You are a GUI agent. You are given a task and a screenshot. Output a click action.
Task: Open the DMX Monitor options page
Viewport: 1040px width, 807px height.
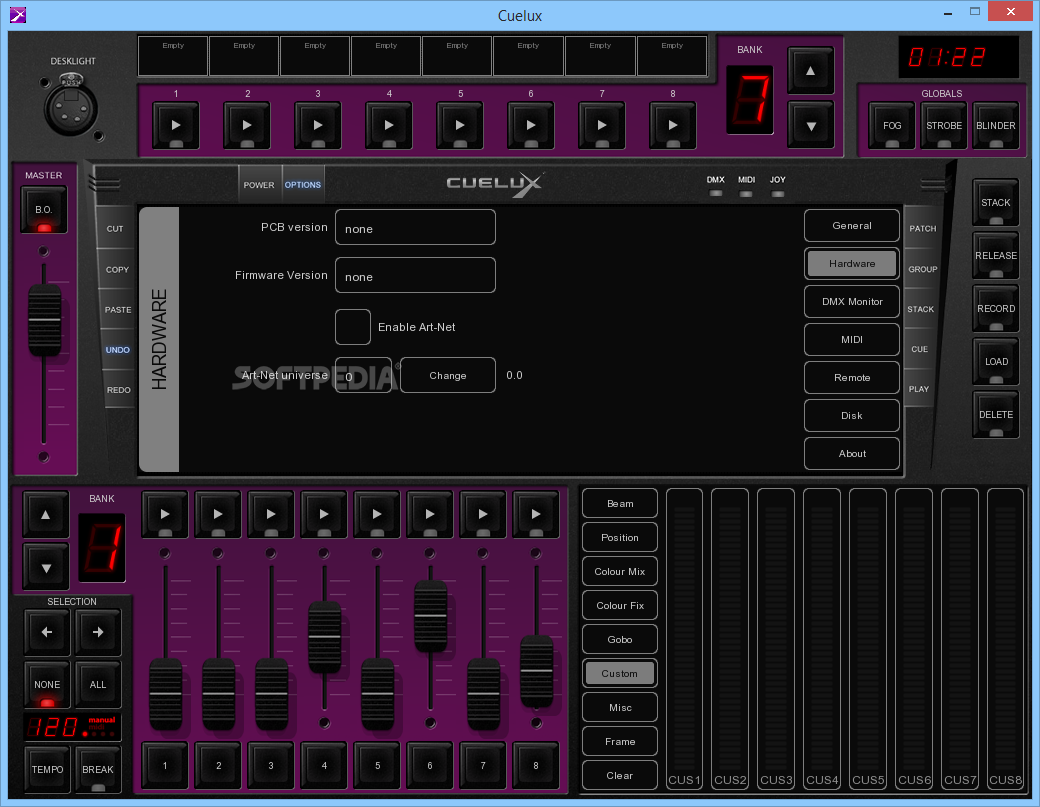coord(852,302)
